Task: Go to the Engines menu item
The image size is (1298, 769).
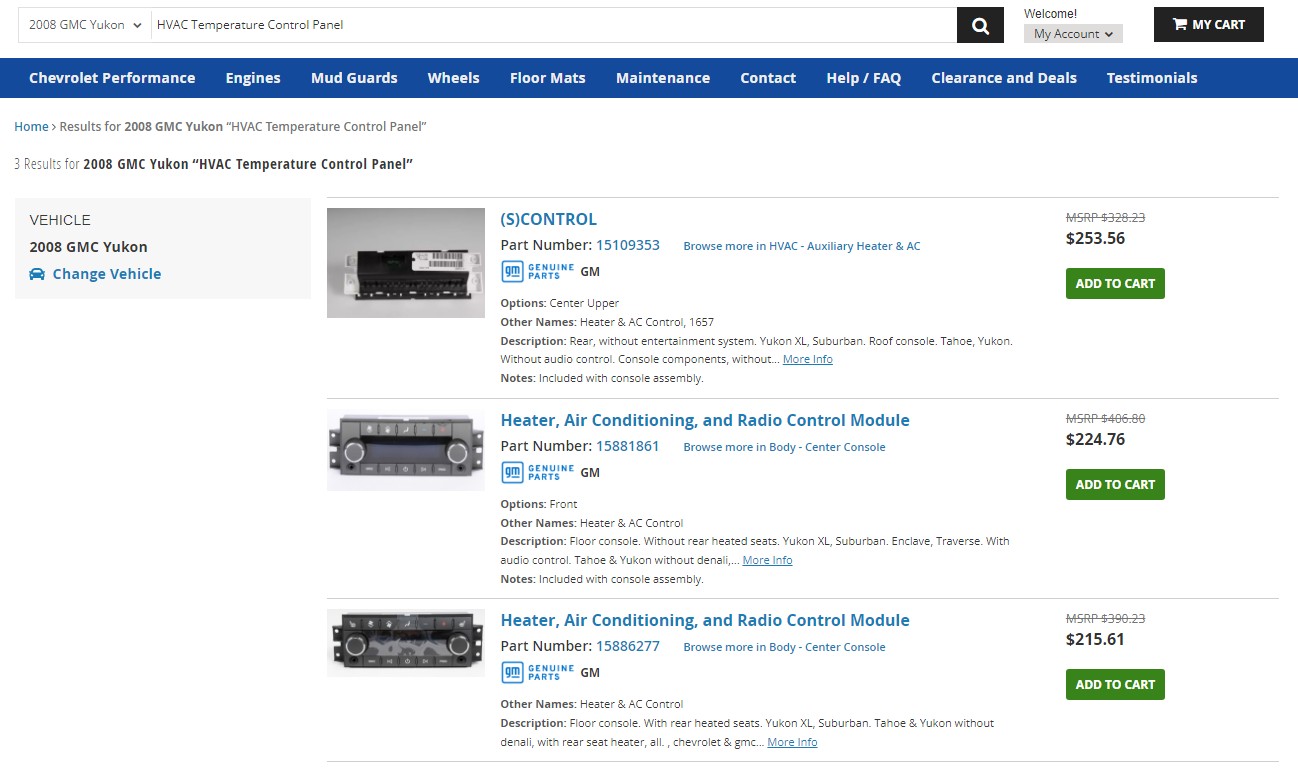Action: tap(253, 78)
